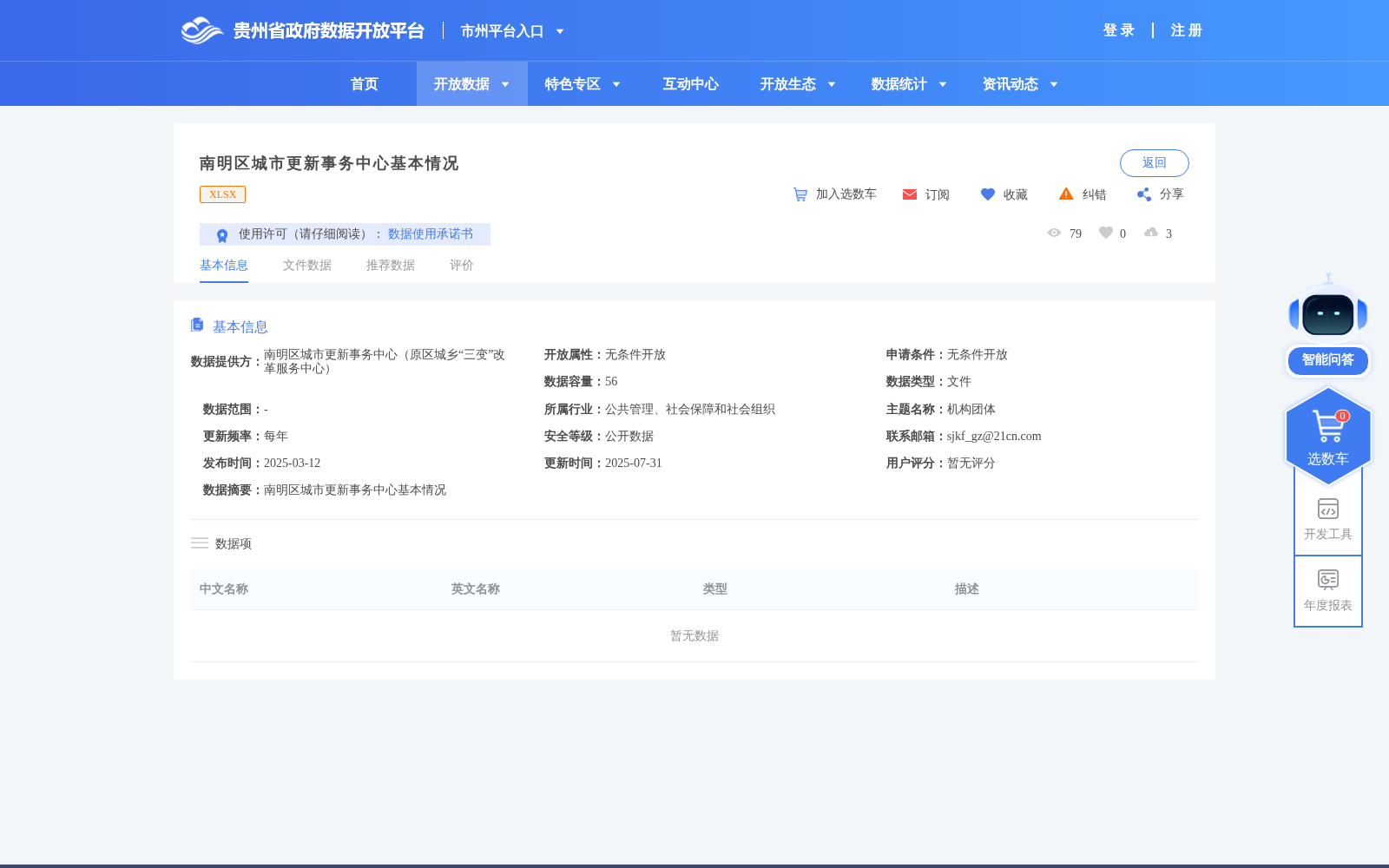Click the update time value 2025-07-31
The width and height of the screenshot is (1389, 868).
coord(634,464)
